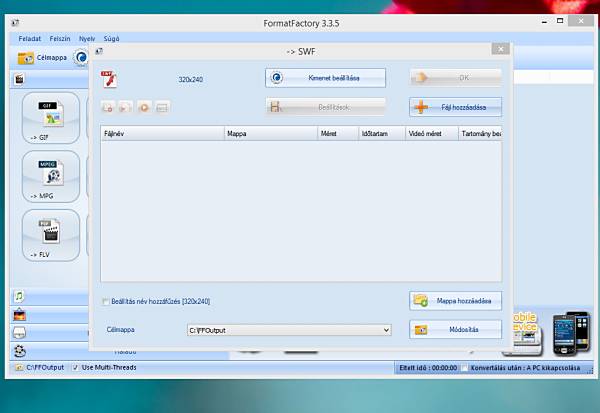
Task: Click the Fájl hozzáadása button
Action: [x=455, y=107]
